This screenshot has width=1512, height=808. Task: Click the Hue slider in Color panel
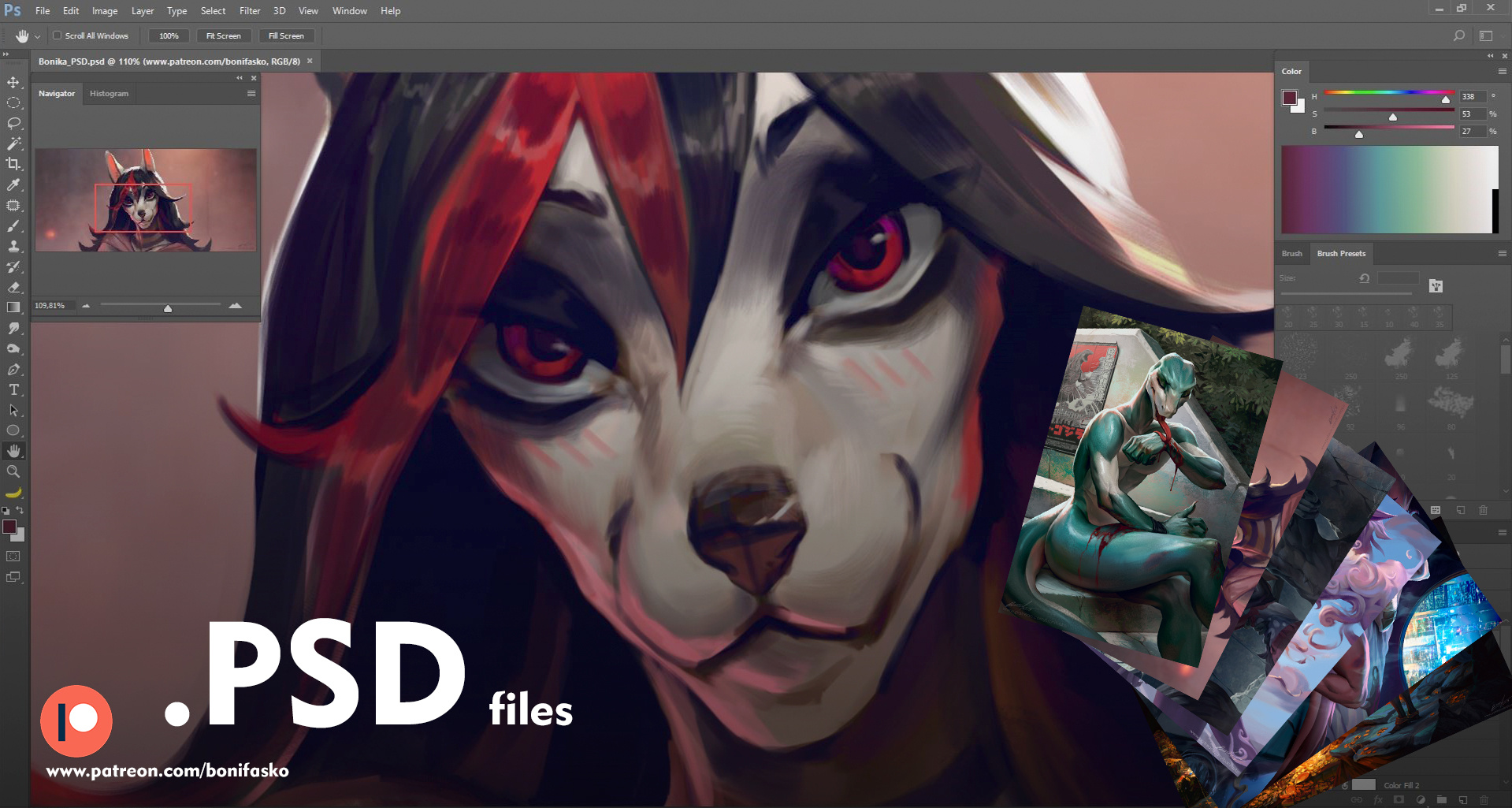(x=1389, y=94)
